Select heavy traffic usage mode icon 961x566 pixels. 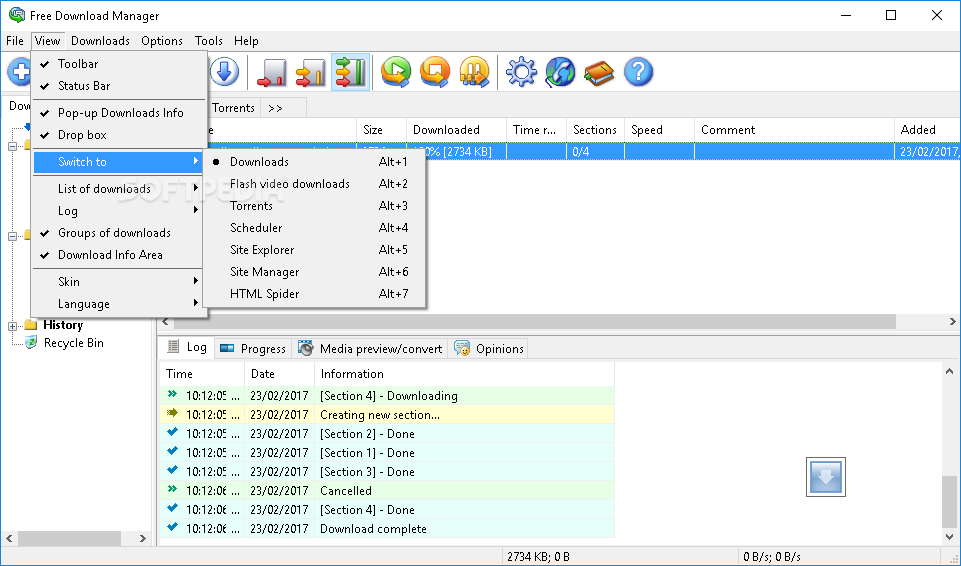(x=351, y=72)
